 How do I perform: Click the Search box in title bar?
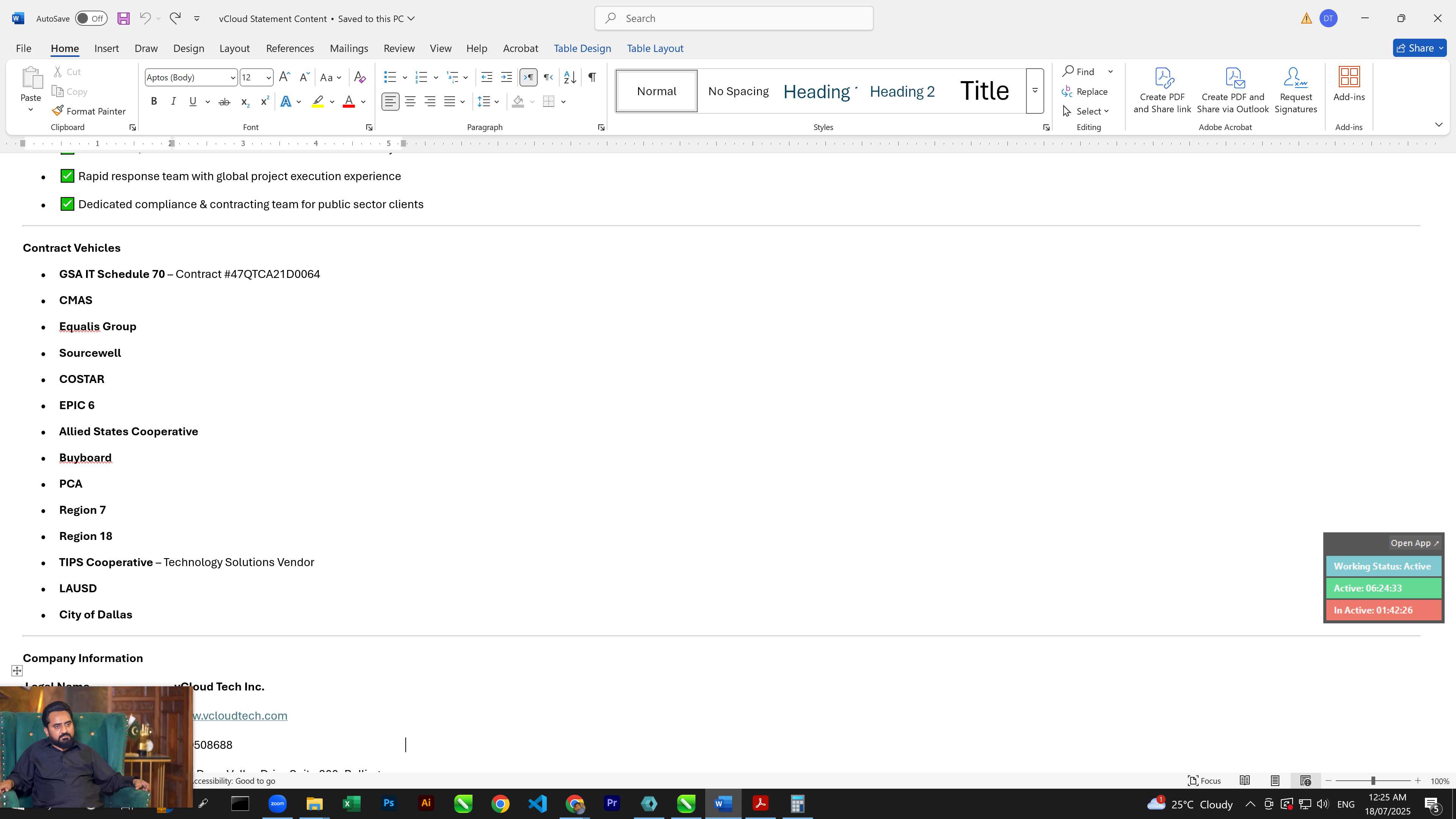point(734,19)
